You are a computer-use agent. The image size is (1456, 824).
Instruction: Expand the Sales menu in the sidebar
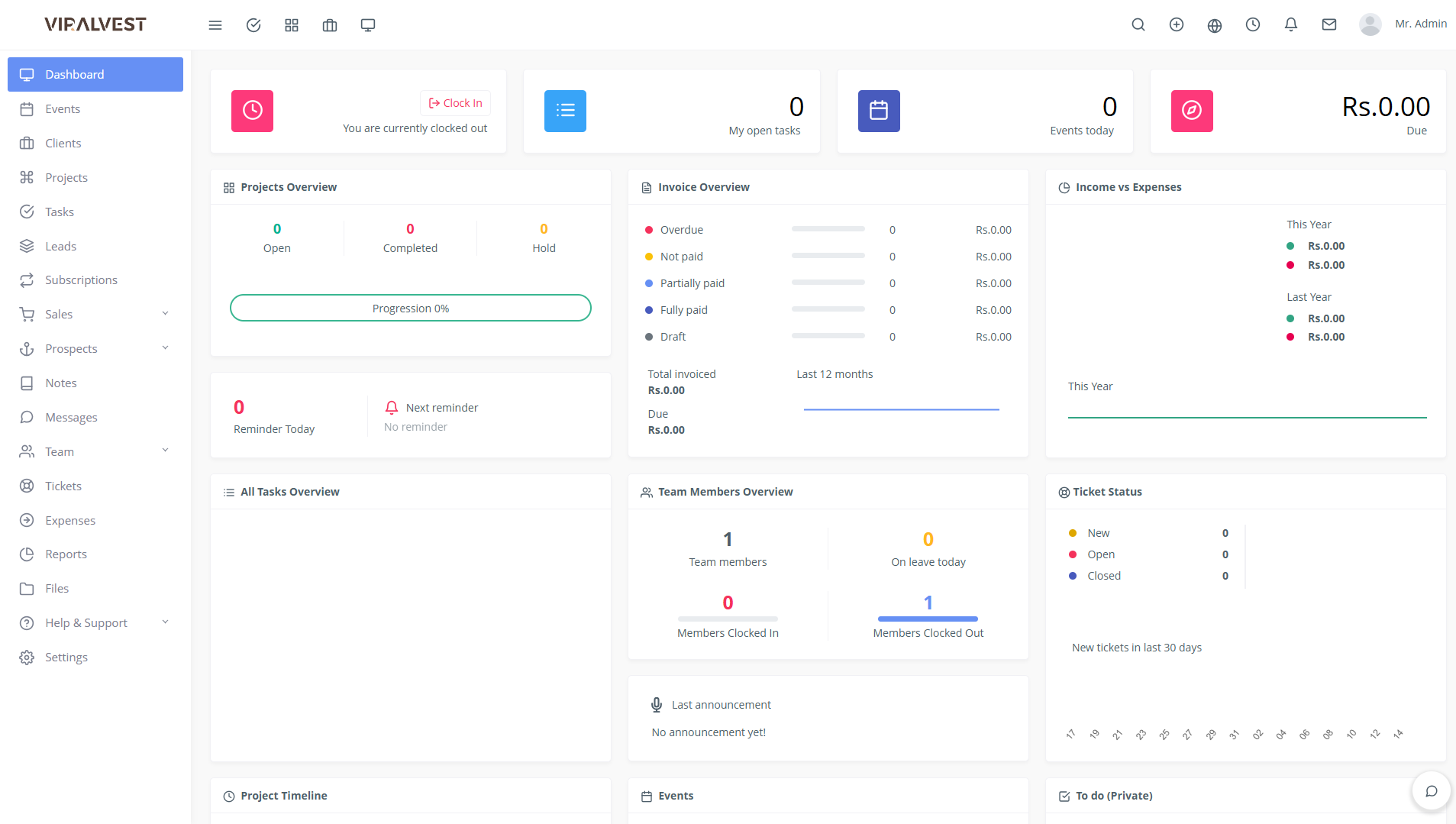95,314
